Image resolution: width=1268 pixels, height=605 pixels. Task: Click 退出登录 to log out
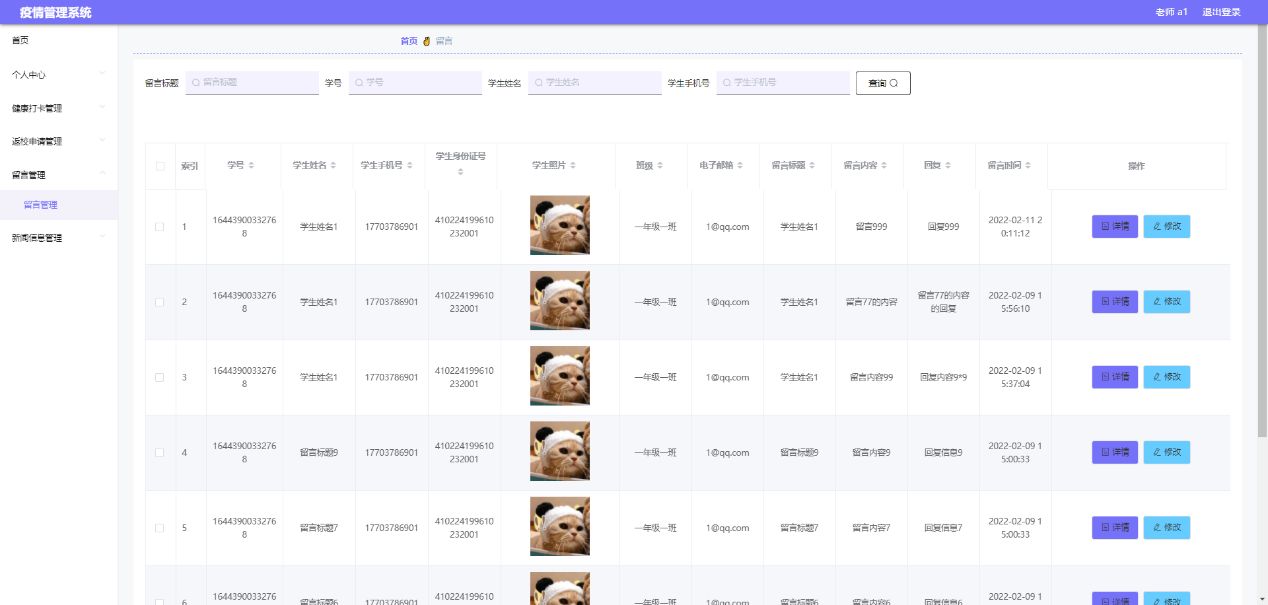[x=1221, y=12]
